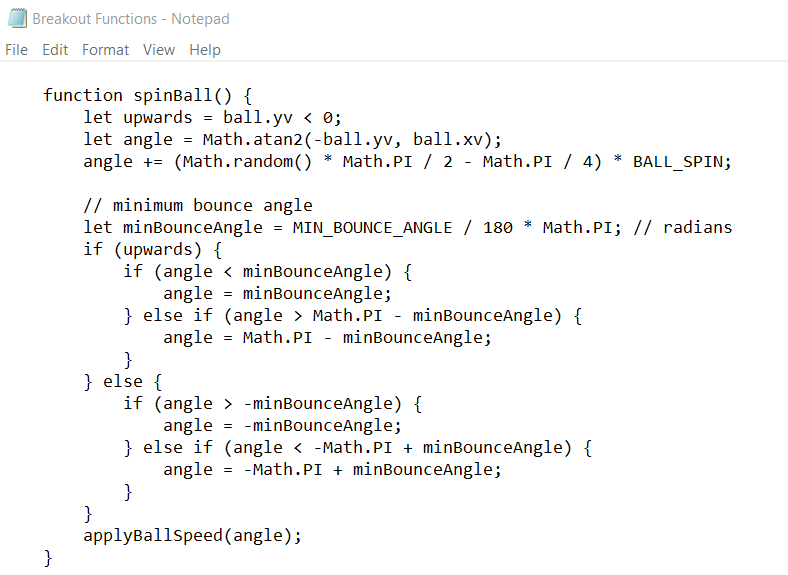Open the Edit menu
788x575 pixels.
point(55,50)
